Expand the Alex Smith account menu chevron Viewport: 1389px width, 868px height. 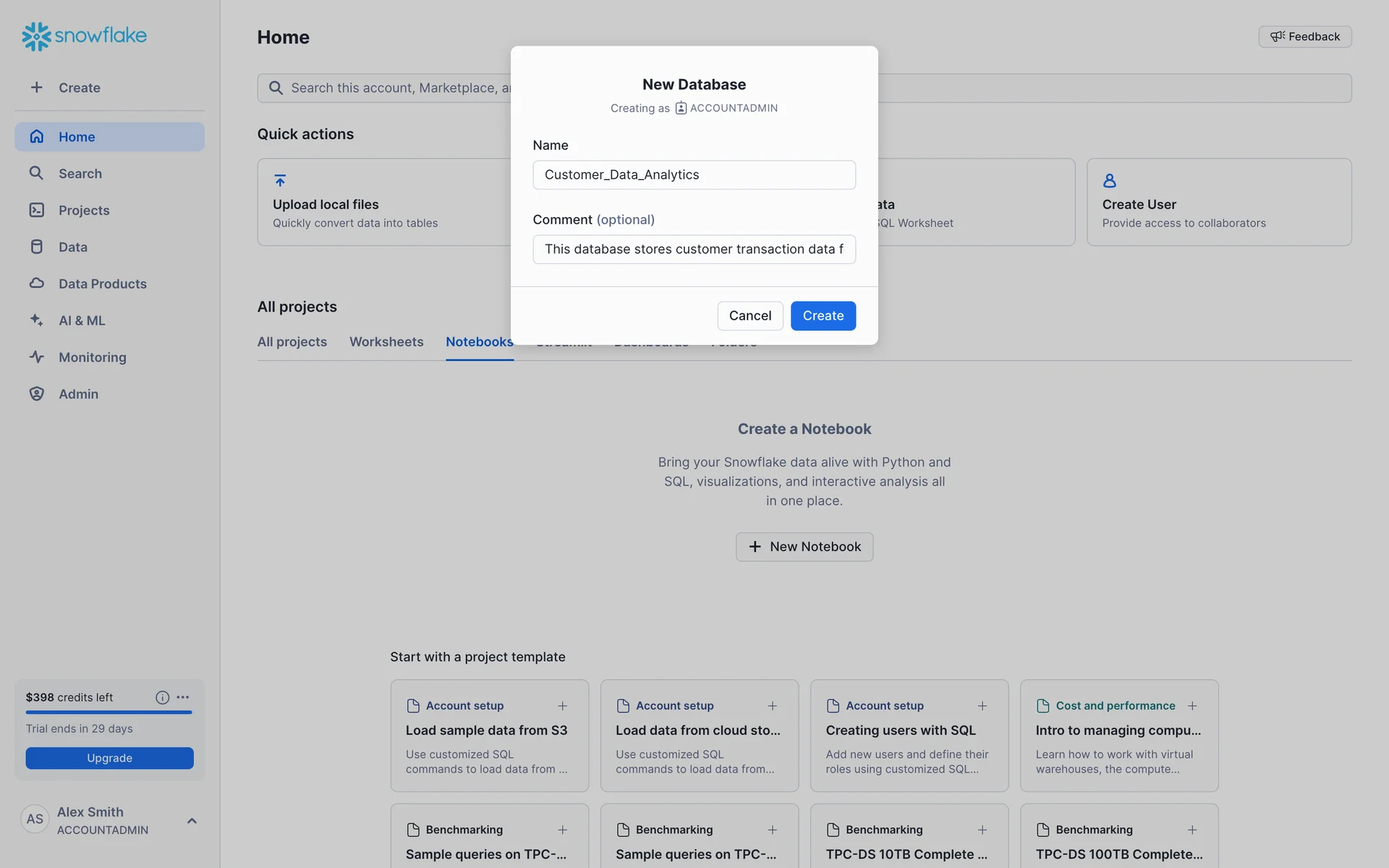coord(192,821)
